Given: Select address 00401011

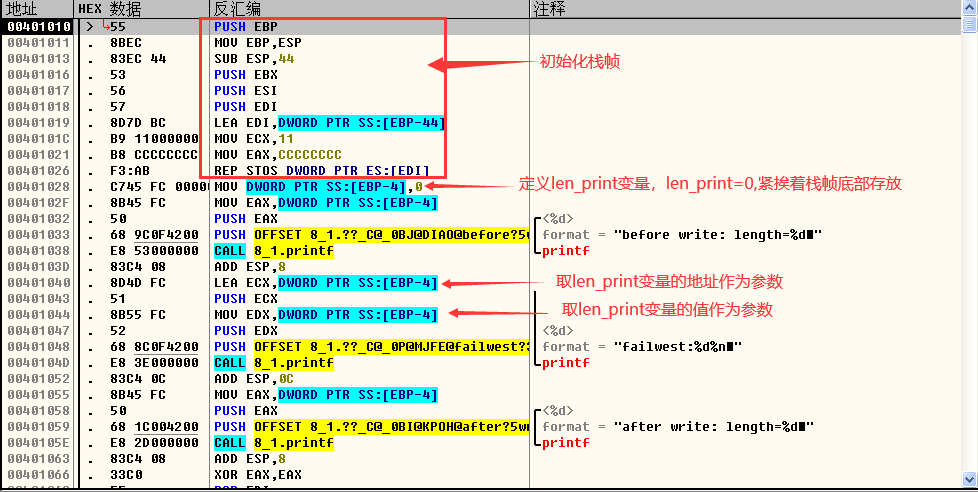Looking at the screenshot, I should tap(39, 43).
